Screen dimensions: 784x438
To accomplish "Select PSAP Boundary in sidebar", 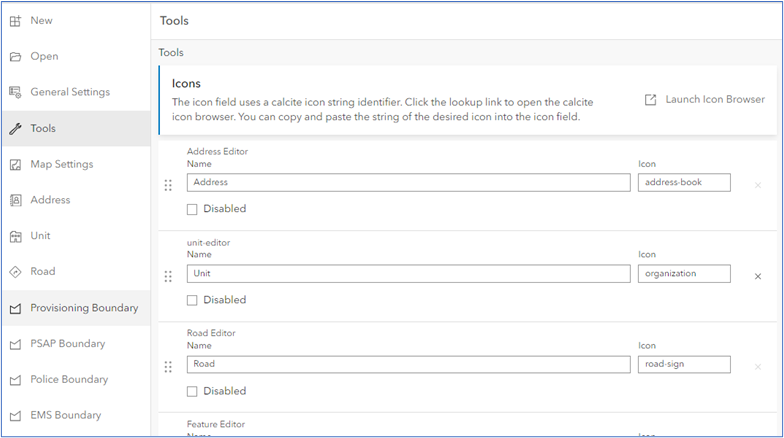I will pyautogui.click(x=76, y=344).
